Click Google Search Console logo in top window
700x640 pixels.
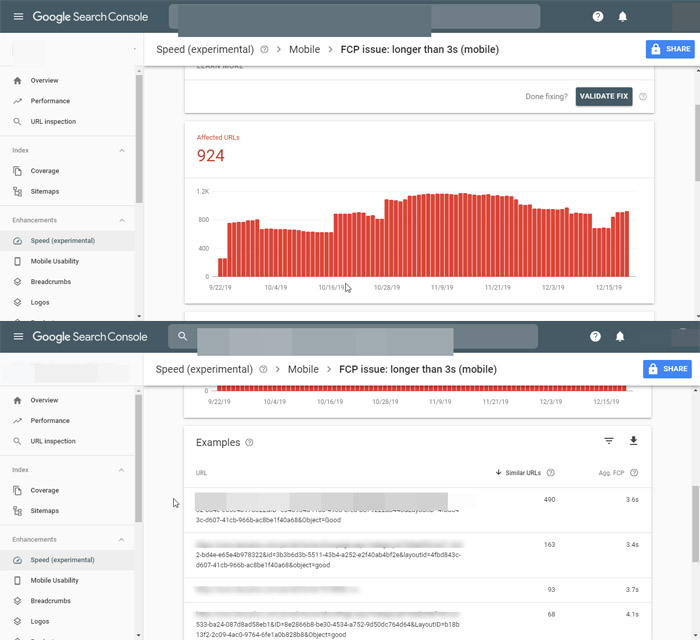90,17
